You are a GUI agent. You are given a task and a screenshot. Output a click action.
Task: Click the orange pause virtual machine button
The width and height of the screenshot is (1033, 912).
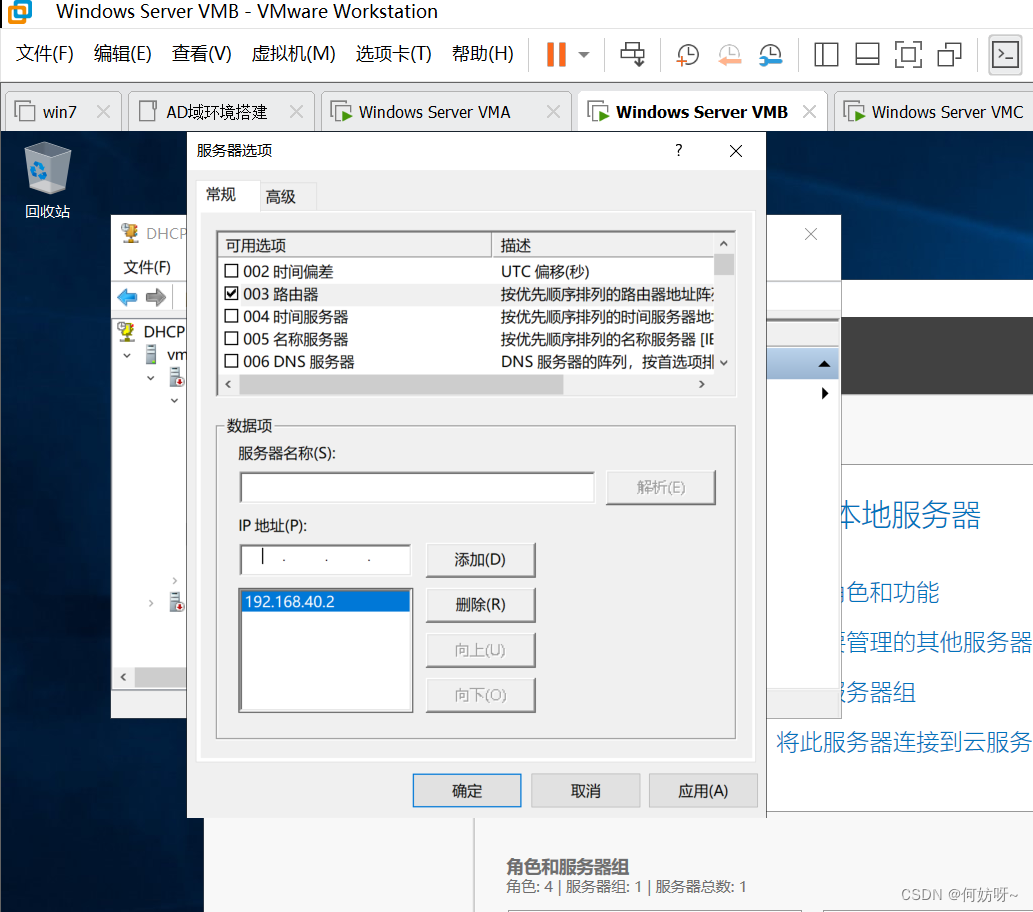pyautogui.click(x=555, y=54)
